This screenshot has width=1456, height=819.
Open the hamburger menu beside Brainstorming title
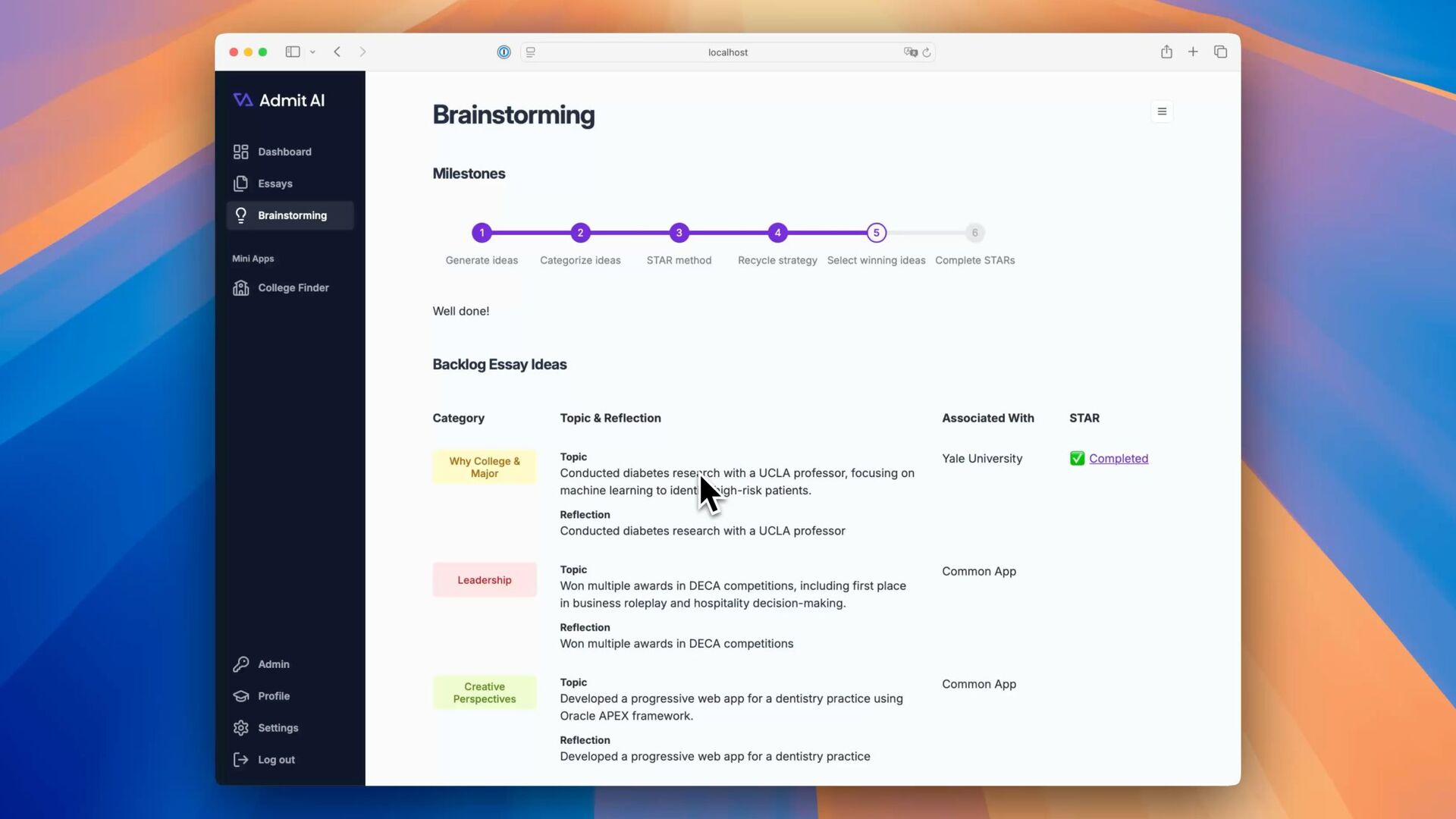(1162, 111)
